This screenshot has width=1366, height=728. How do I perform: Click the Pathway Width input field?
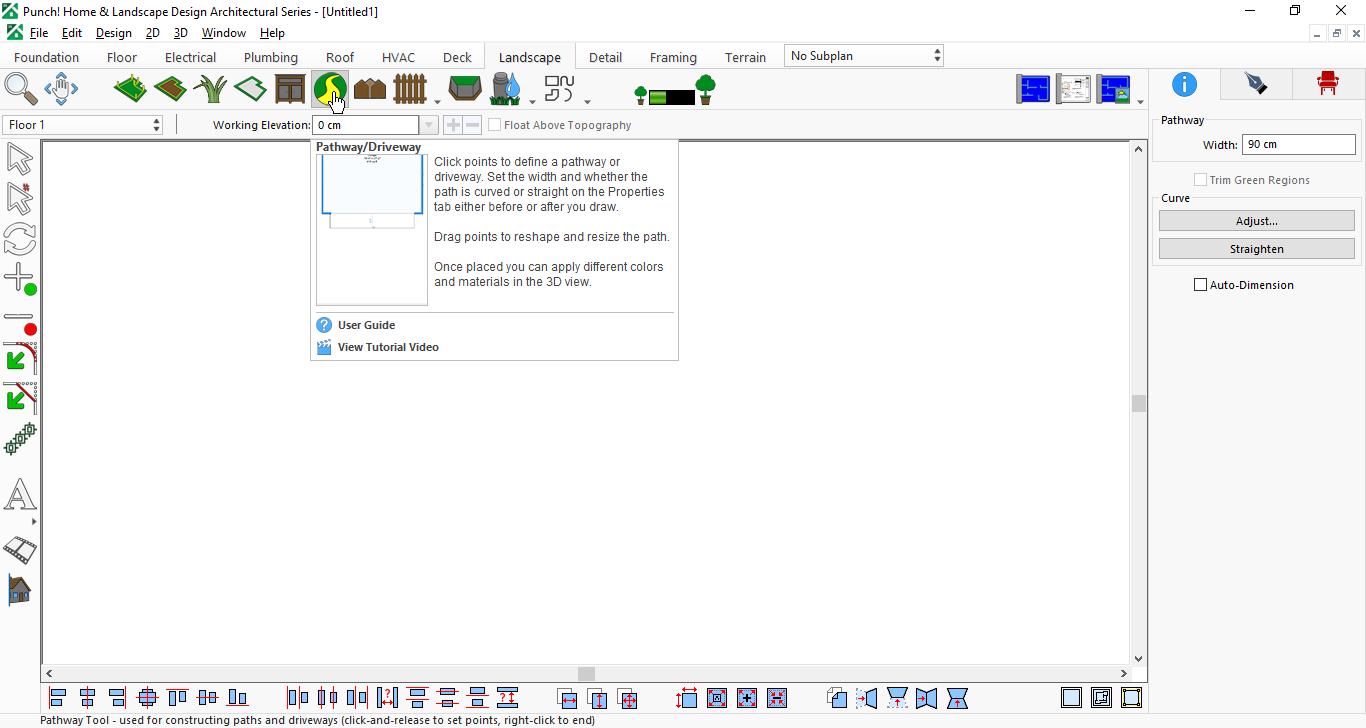click(1299, 144)
